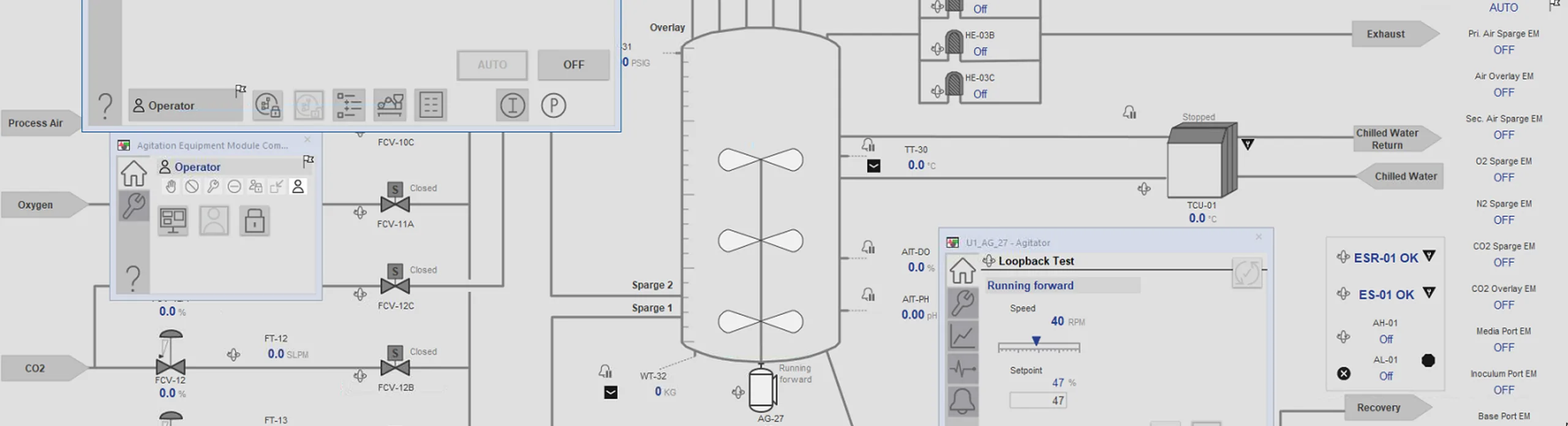The width and height of the screenshot is (1568, 426).
Task: Switch to Home tab in Agitation faceplate
Action: coord(133,173)
